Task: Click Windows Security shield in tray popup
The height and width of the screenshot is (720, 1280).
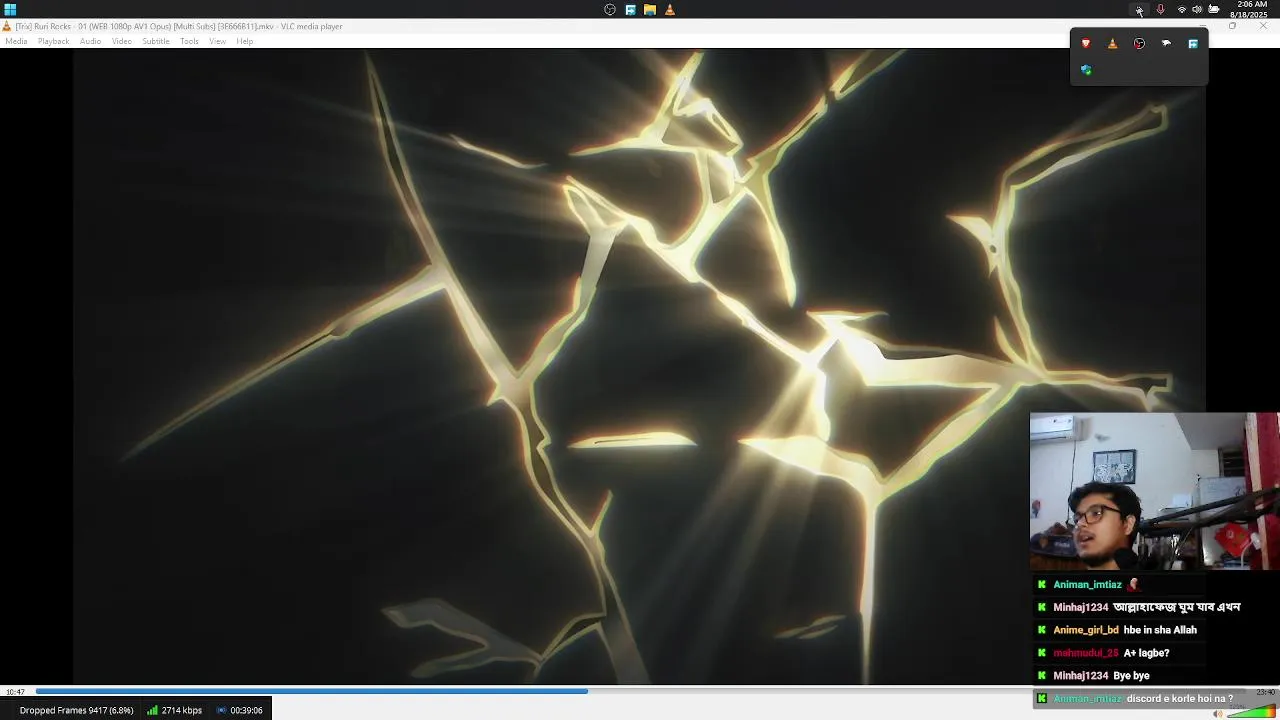Action: click(1086, 70)
